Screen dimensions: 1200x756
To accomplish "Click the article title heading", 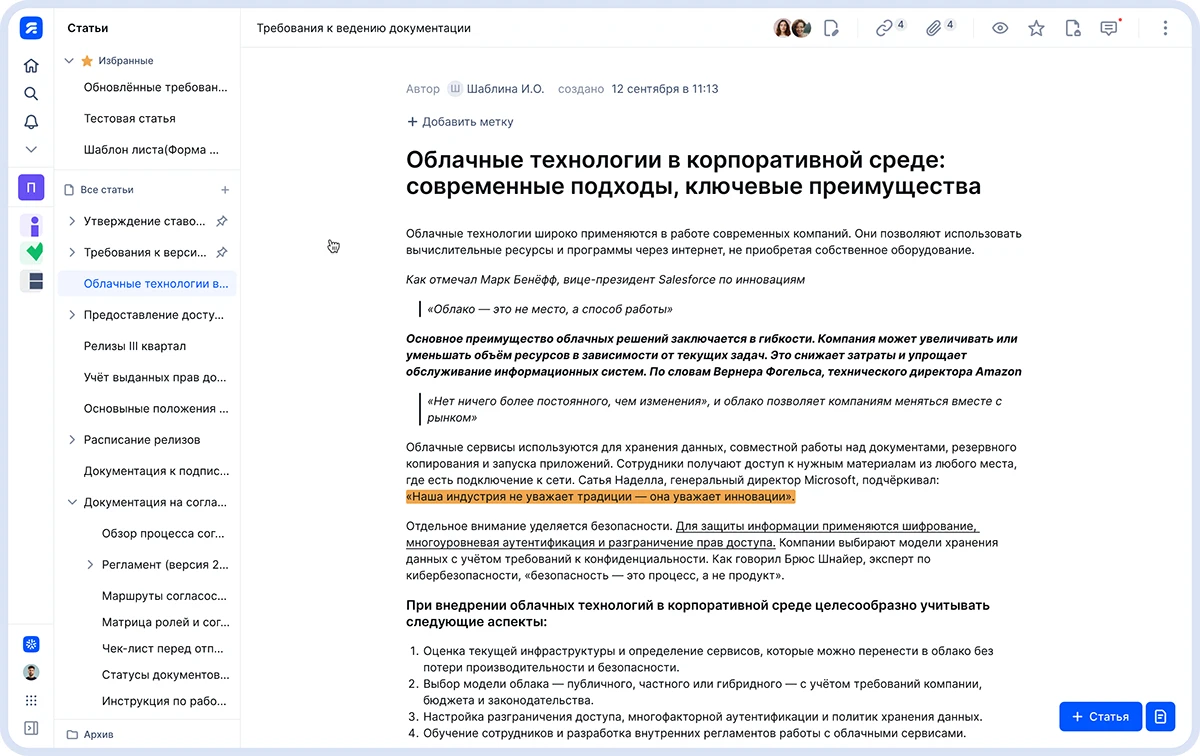I will [693, 173].
